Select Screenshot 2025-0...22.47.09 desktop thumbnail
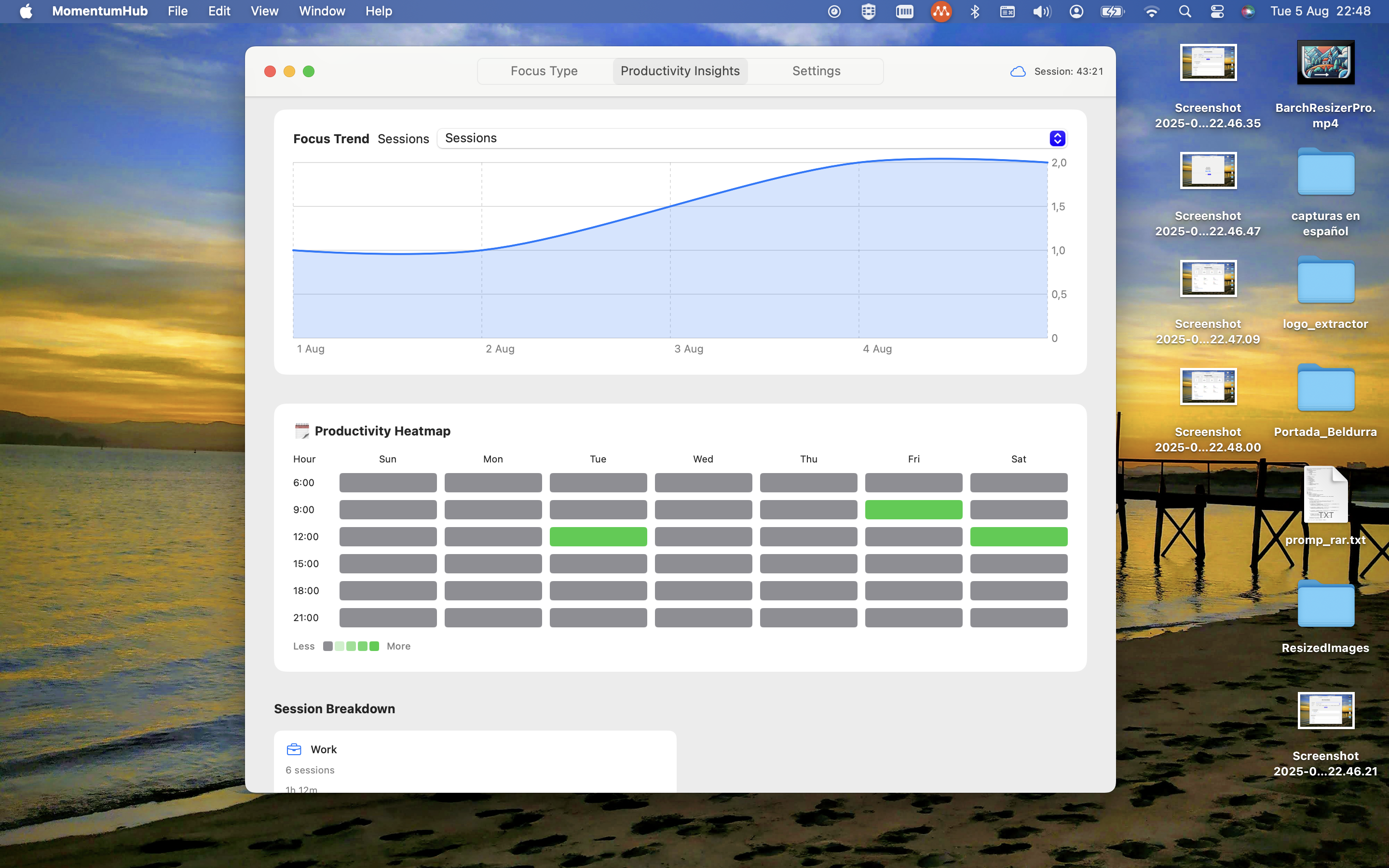This screenshot has width=1389, height=868. coord(1208,278)
